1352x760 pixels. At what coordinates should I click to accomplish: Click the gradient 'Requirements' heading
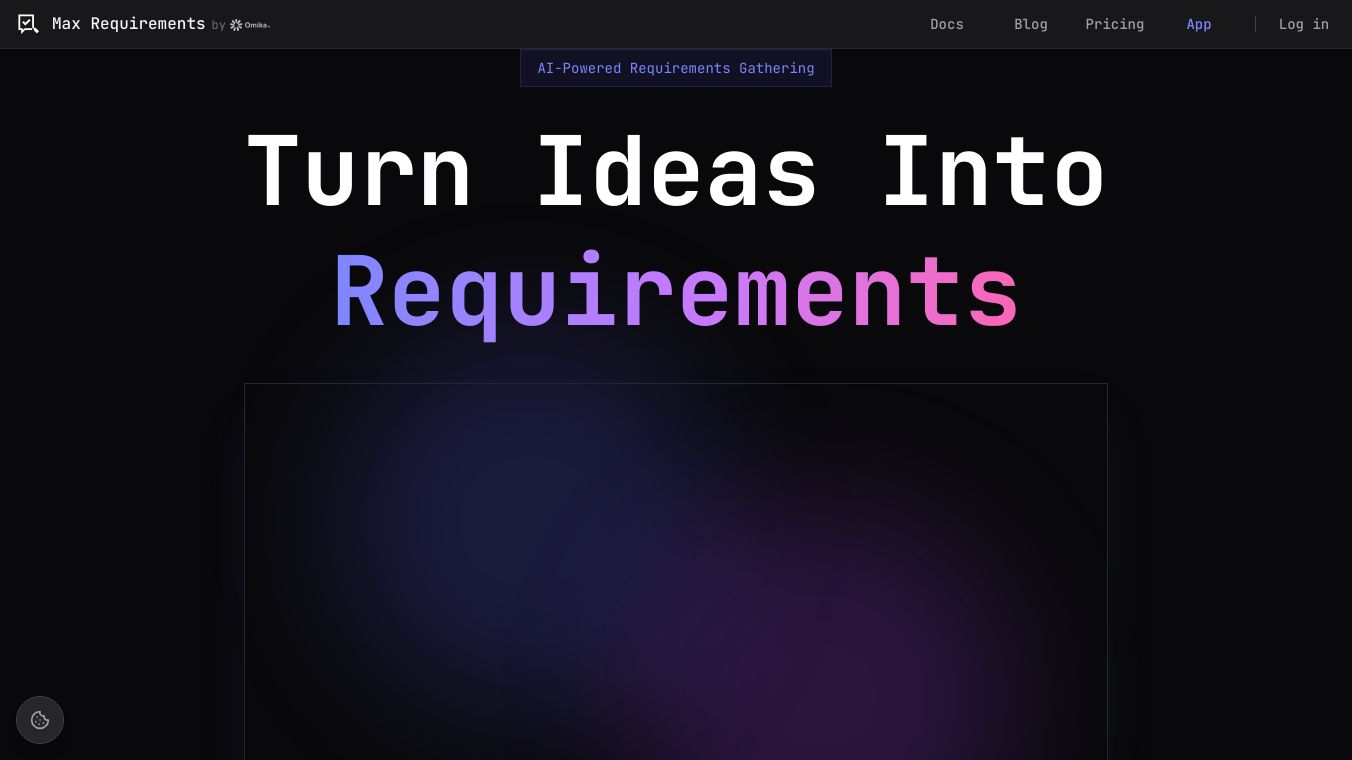pyautogui.click(x=676, y=290)
